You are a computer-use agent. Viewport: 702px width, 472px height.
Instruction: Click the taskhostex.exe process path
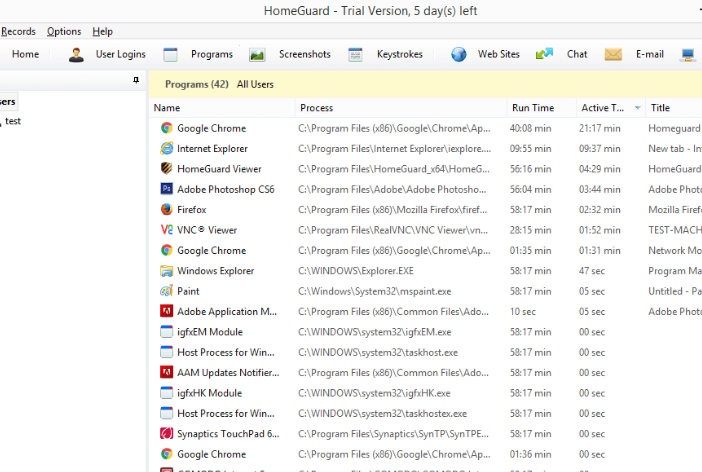click(x=382, y=413)
